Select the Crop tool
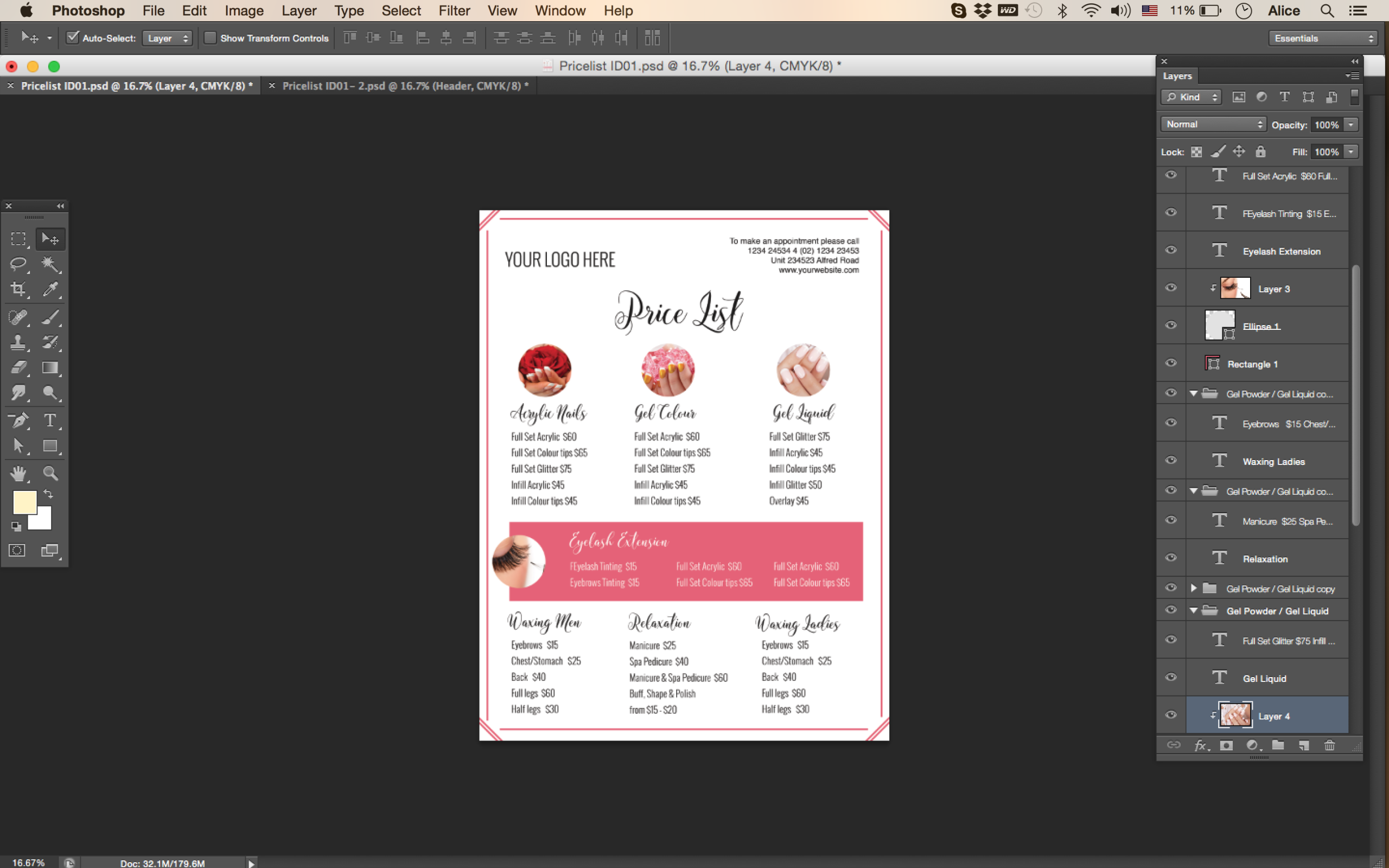The height and width of the screenshot is (868, 1389). coord(18,289)
